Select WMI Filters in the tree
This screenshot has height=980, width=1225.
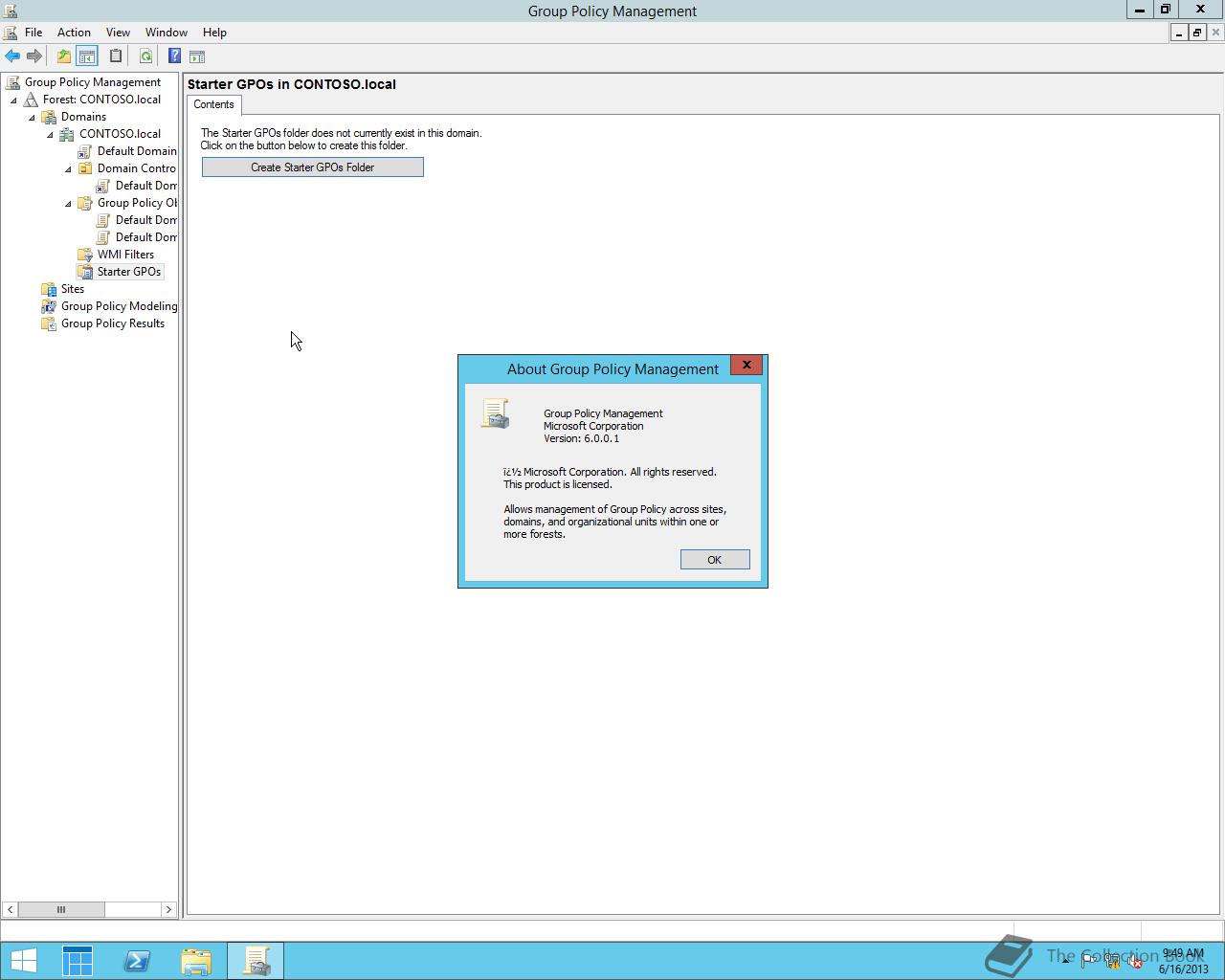point(125,255)
